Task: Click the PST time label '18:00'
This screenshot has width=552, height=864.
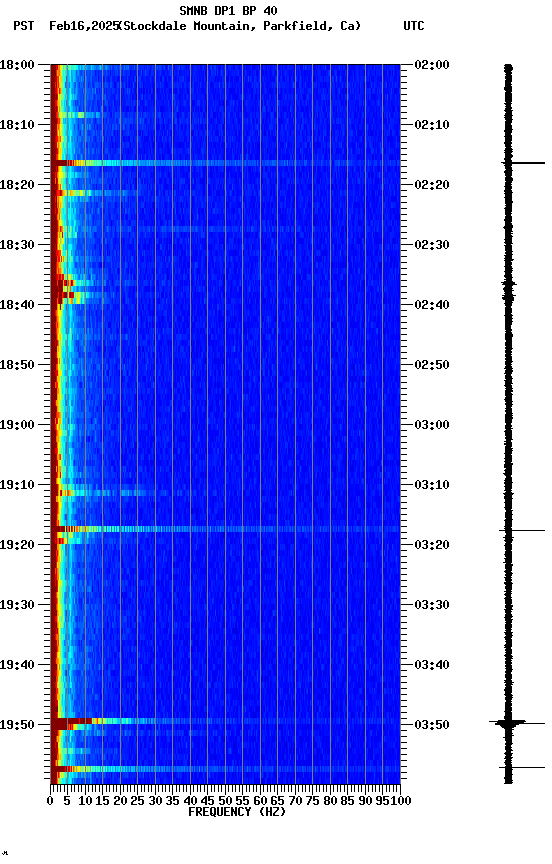Action: 17,65
